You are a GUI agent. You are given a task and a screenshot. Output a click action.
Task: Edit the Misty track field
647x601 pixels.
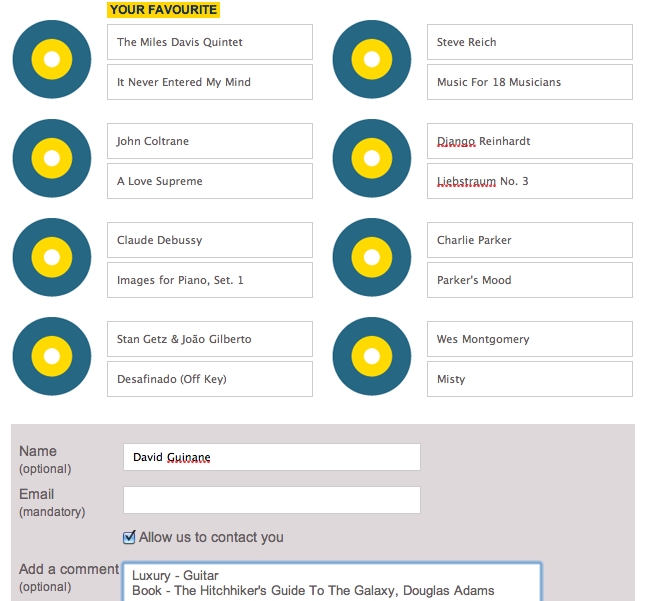(x=530, y=379)
